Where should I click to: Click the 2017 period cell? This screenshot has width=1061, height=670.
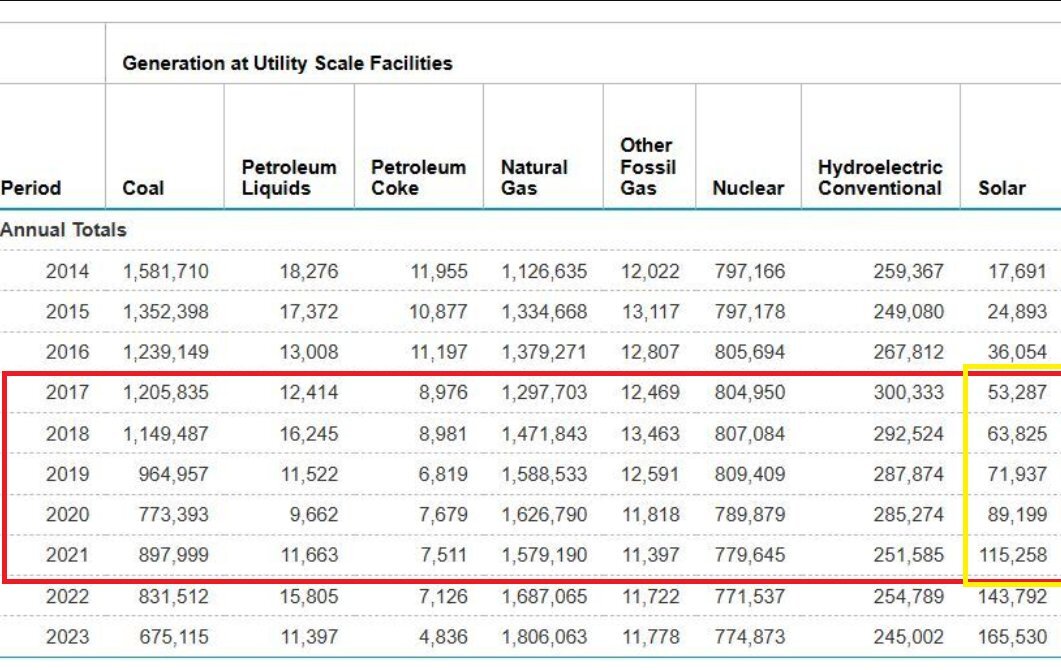point(67,393)
